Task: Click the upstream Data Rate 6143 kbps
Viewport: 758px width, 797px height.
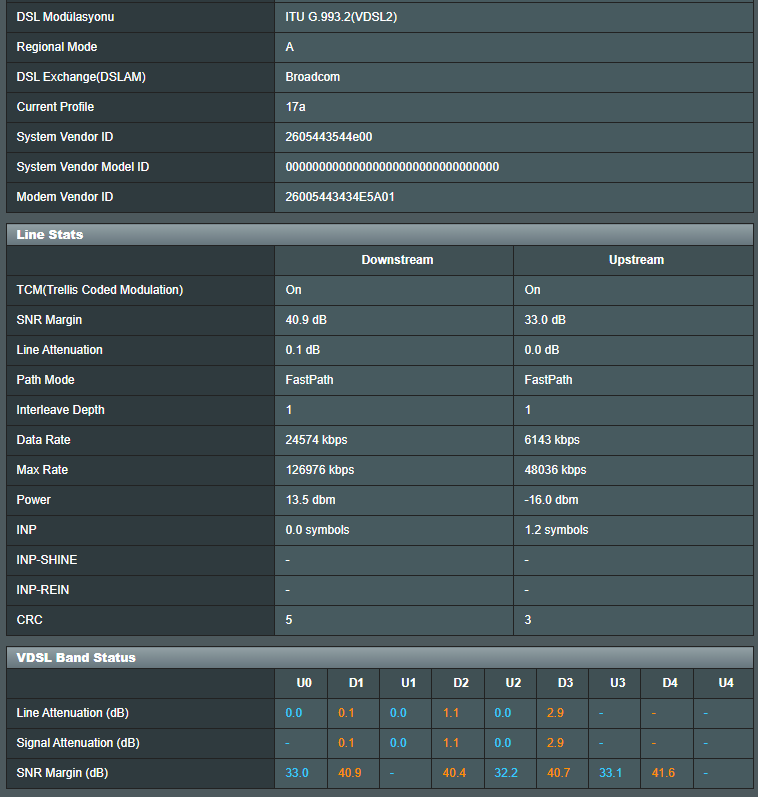Action: 552,440
